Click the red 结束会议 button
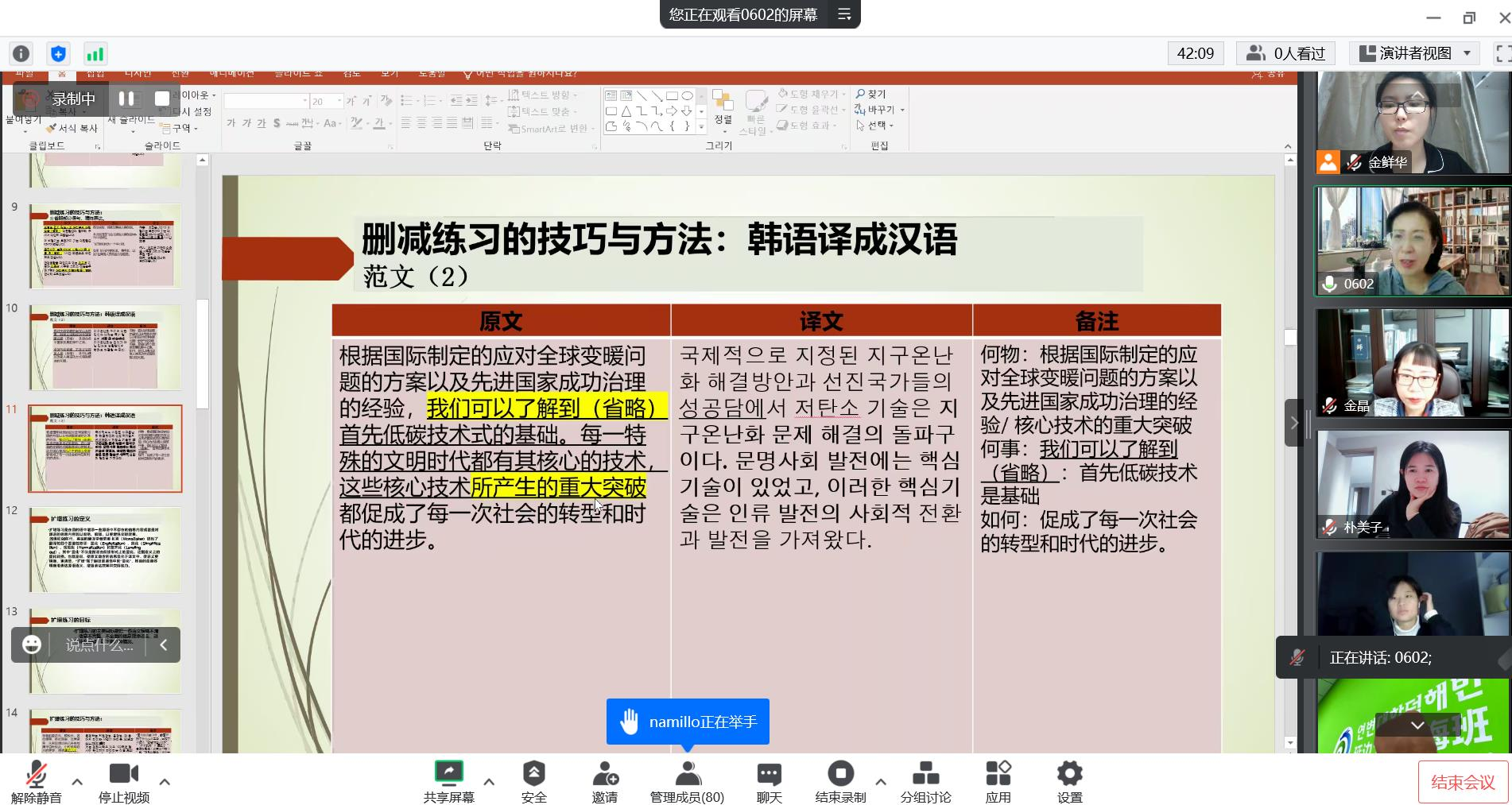 (x=1462, y=782)
